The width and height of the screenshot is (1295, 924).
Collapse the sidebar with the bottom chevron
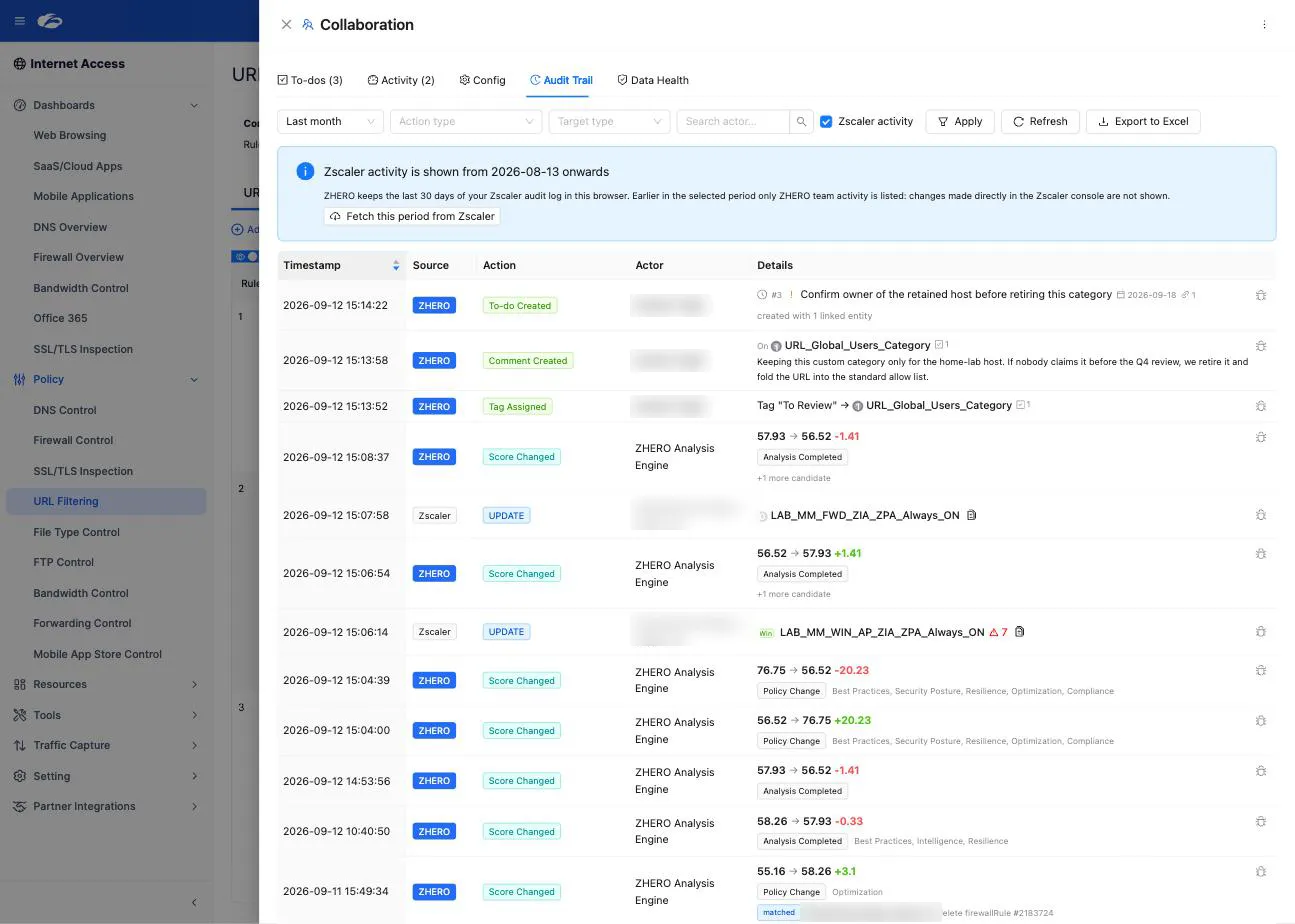click(x=194, y=902)
